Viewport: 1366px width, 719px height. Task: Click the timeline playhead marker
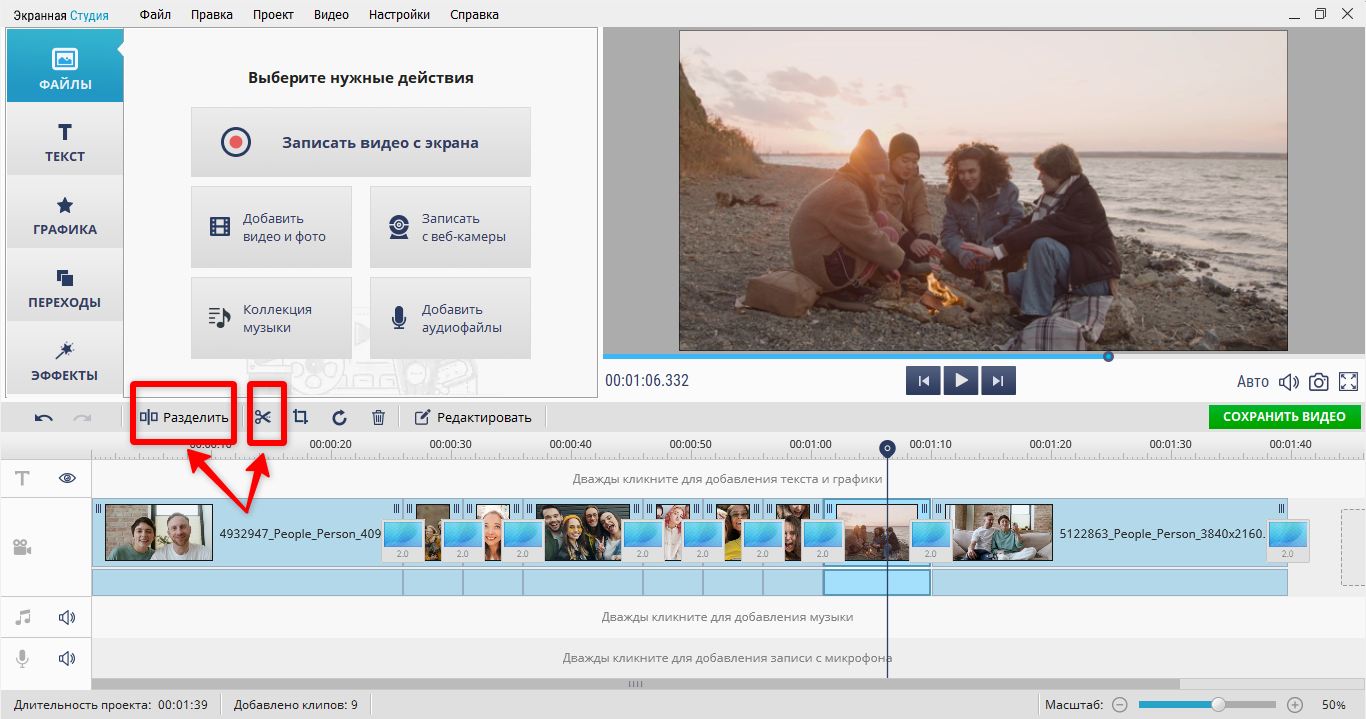click(887, 449)
